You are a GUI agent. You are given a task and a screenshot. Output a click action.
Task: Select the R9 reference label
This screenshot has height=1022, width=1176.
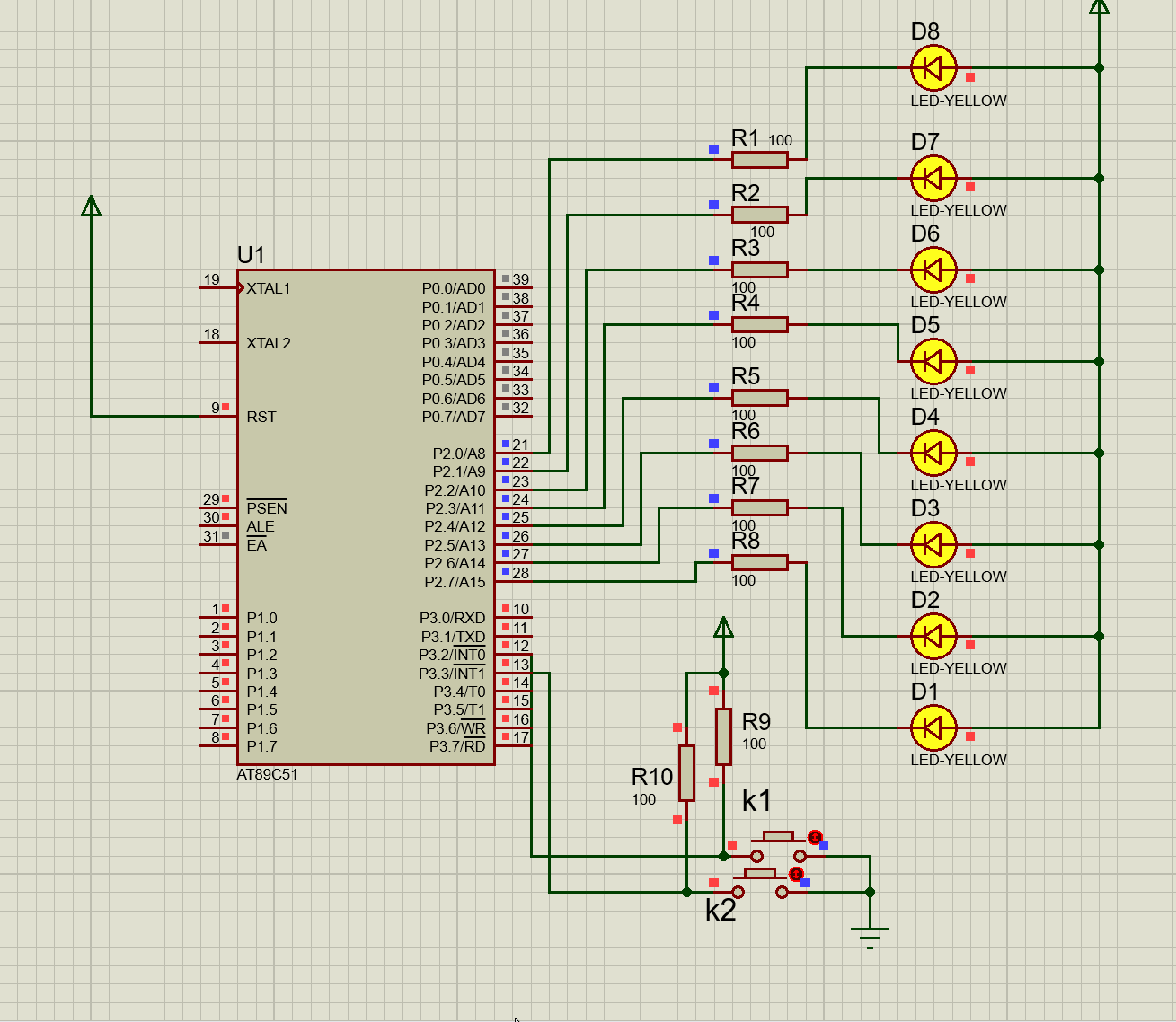pos(756,722)
